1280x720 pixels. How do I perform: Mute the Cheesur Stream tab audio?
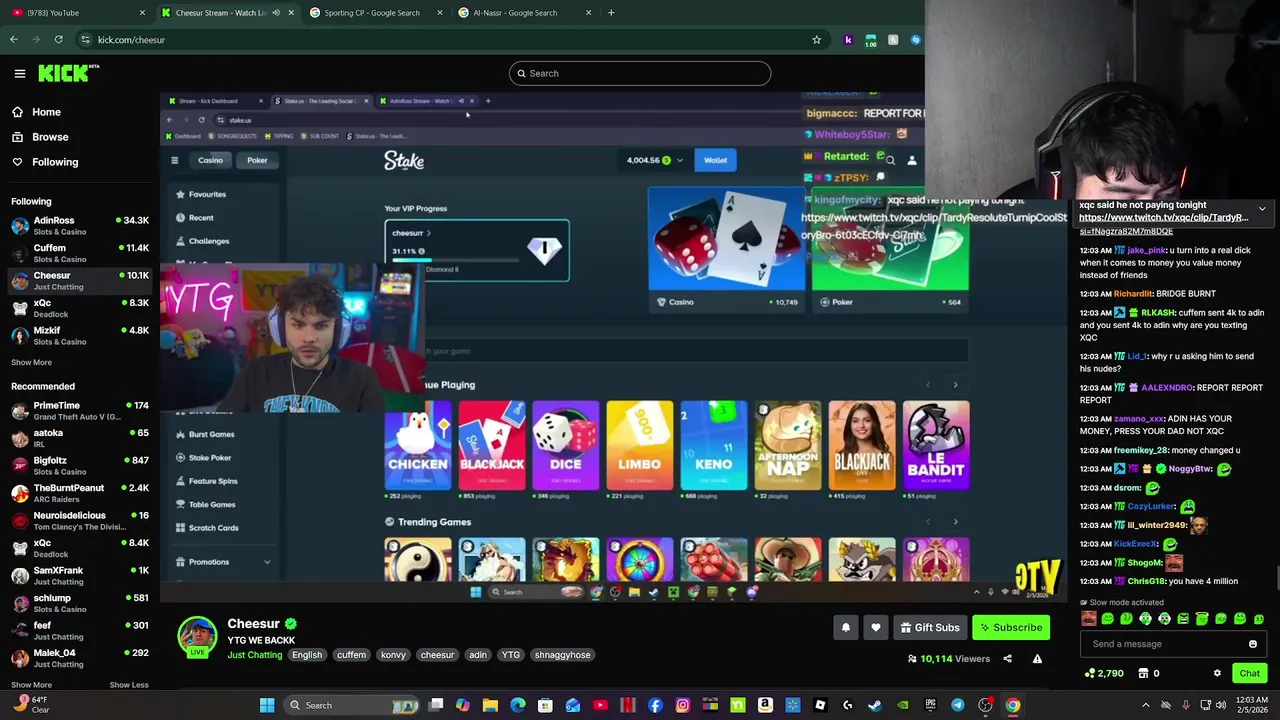tap(276, 13)
